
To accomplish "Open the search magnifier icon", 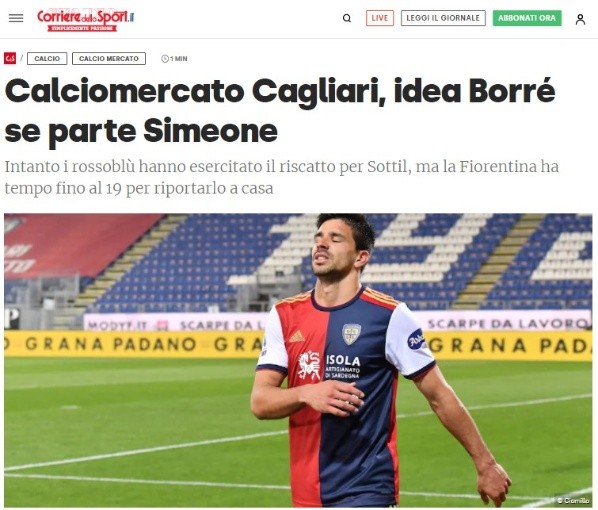I will pyautogui.click(x=347, y=18).
